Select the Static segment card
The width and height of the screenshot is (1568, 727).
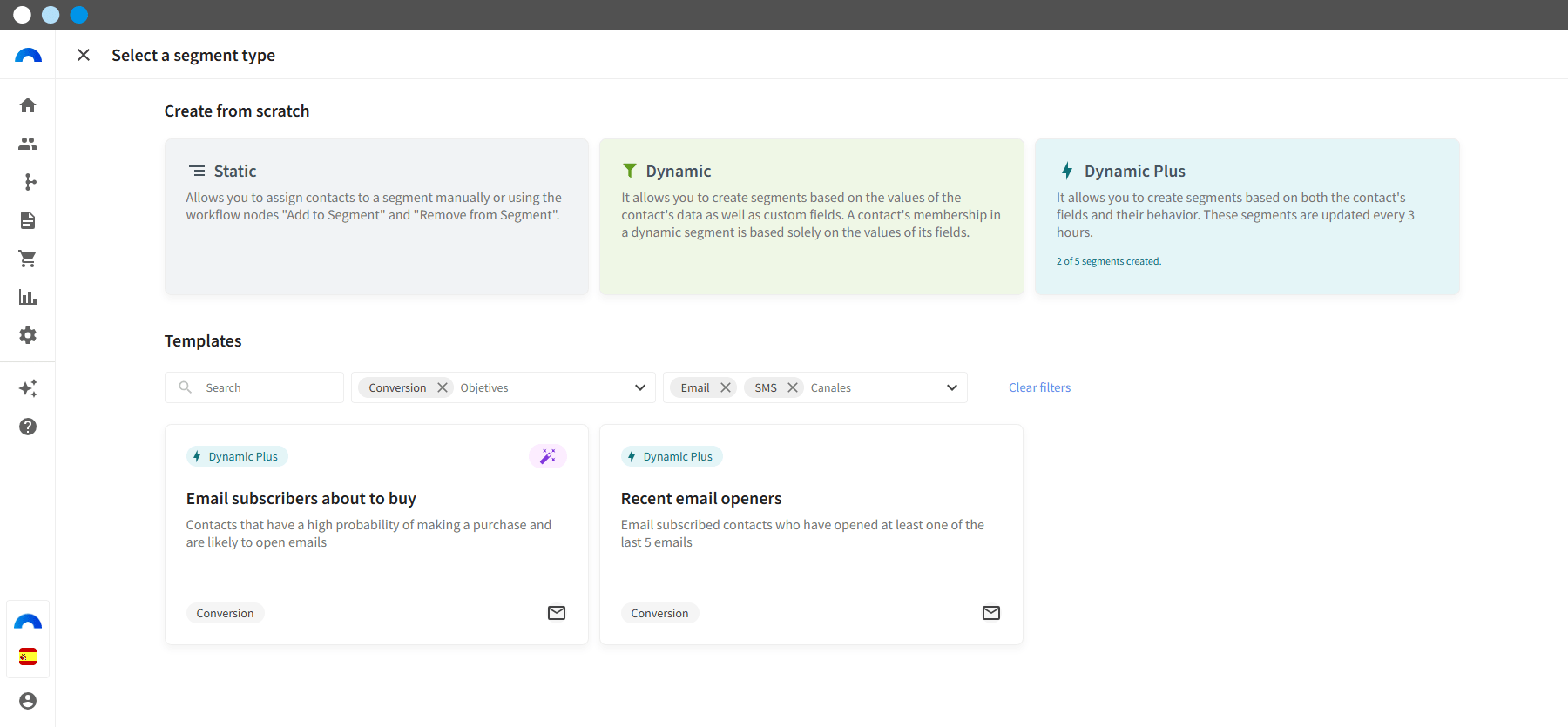point(376,217)
